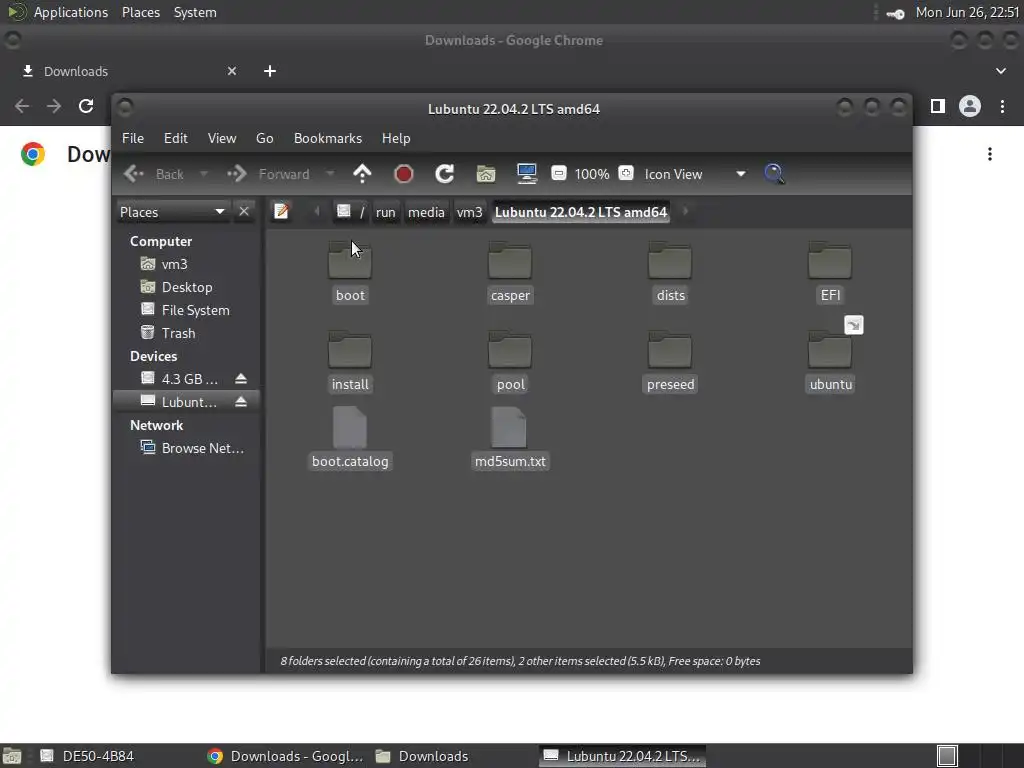Open a new Chrome tab
1024x768 pixels.
[x=270, y=71]
